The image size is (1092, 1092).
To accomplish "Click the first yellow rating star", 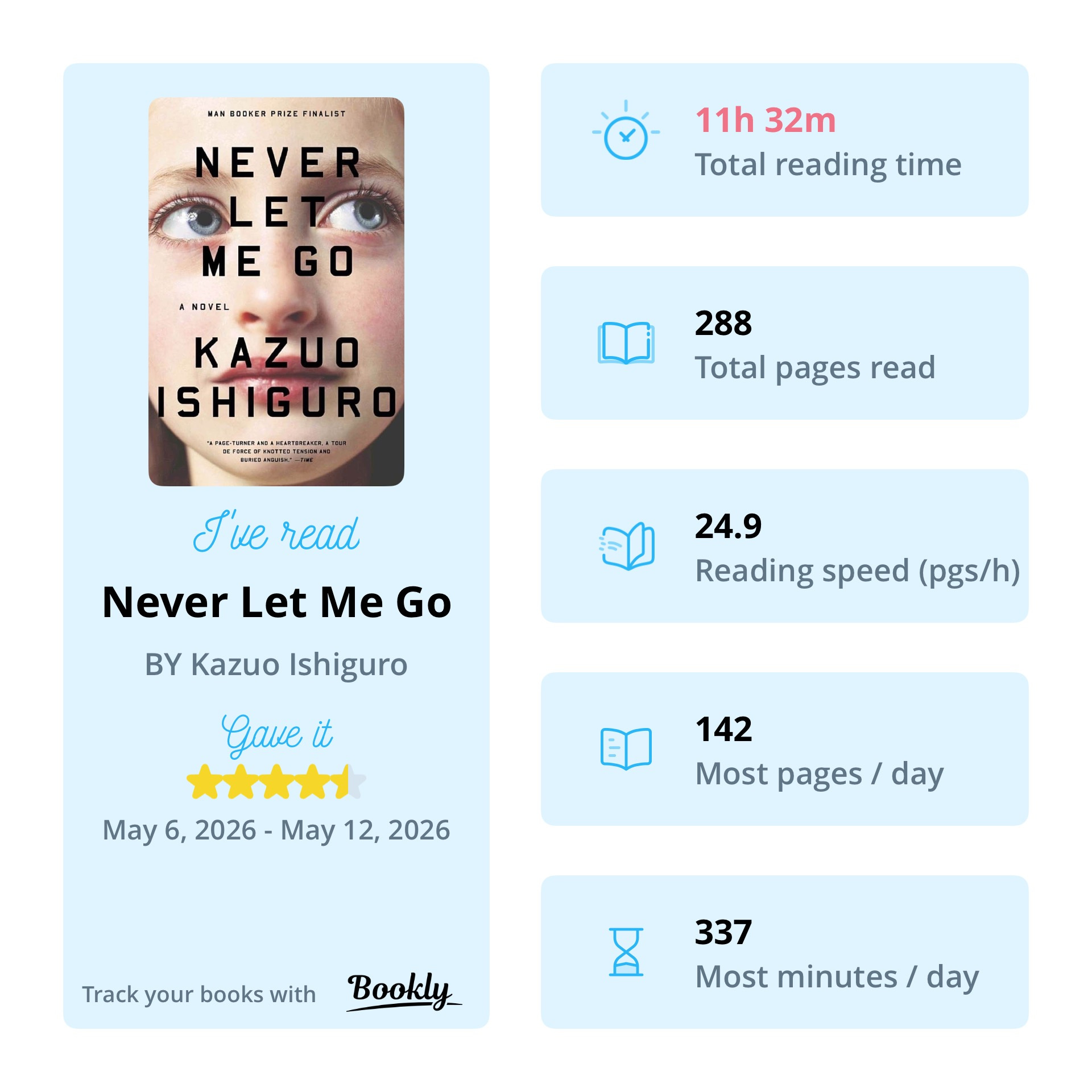I will tap(204, 781).
